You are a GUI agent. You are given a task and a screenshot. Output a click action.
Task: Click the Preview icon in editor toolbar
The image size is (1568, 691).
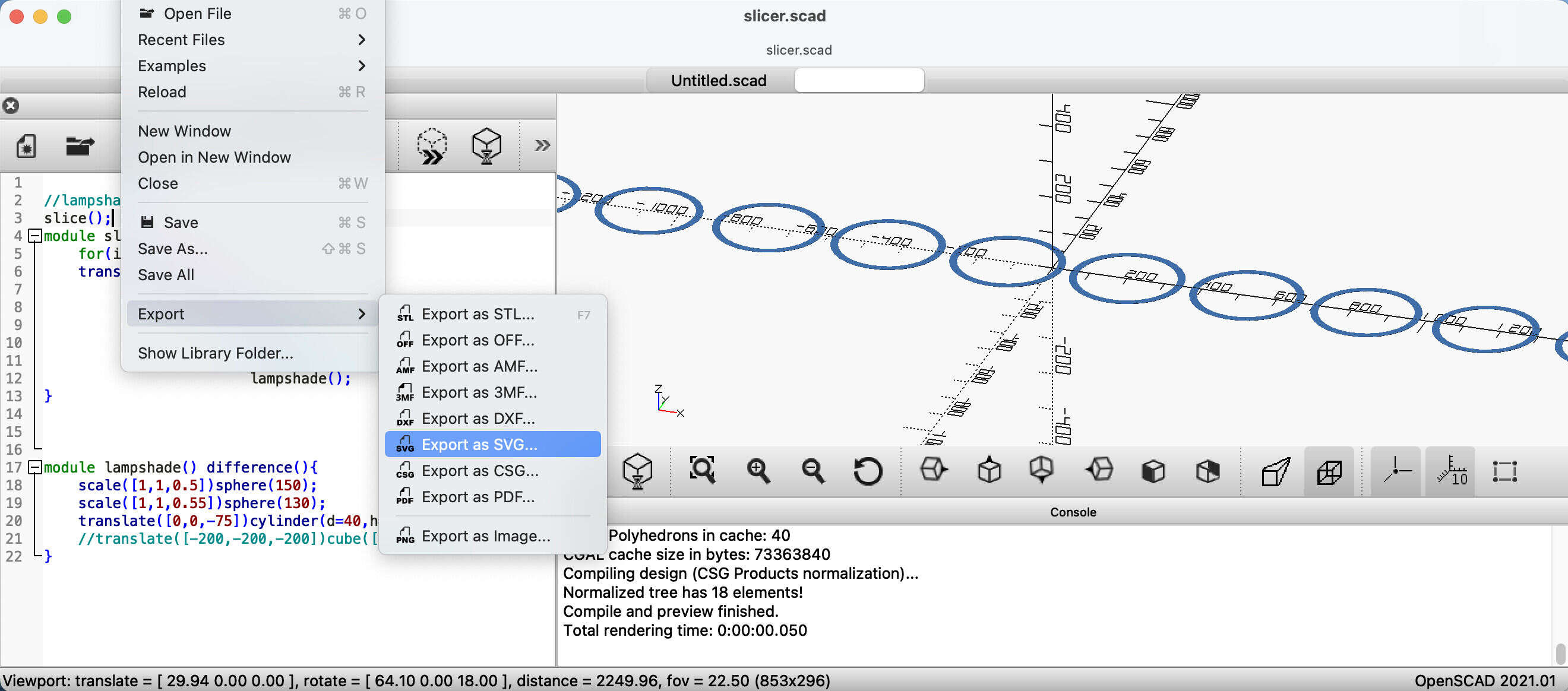click(432, 146)
